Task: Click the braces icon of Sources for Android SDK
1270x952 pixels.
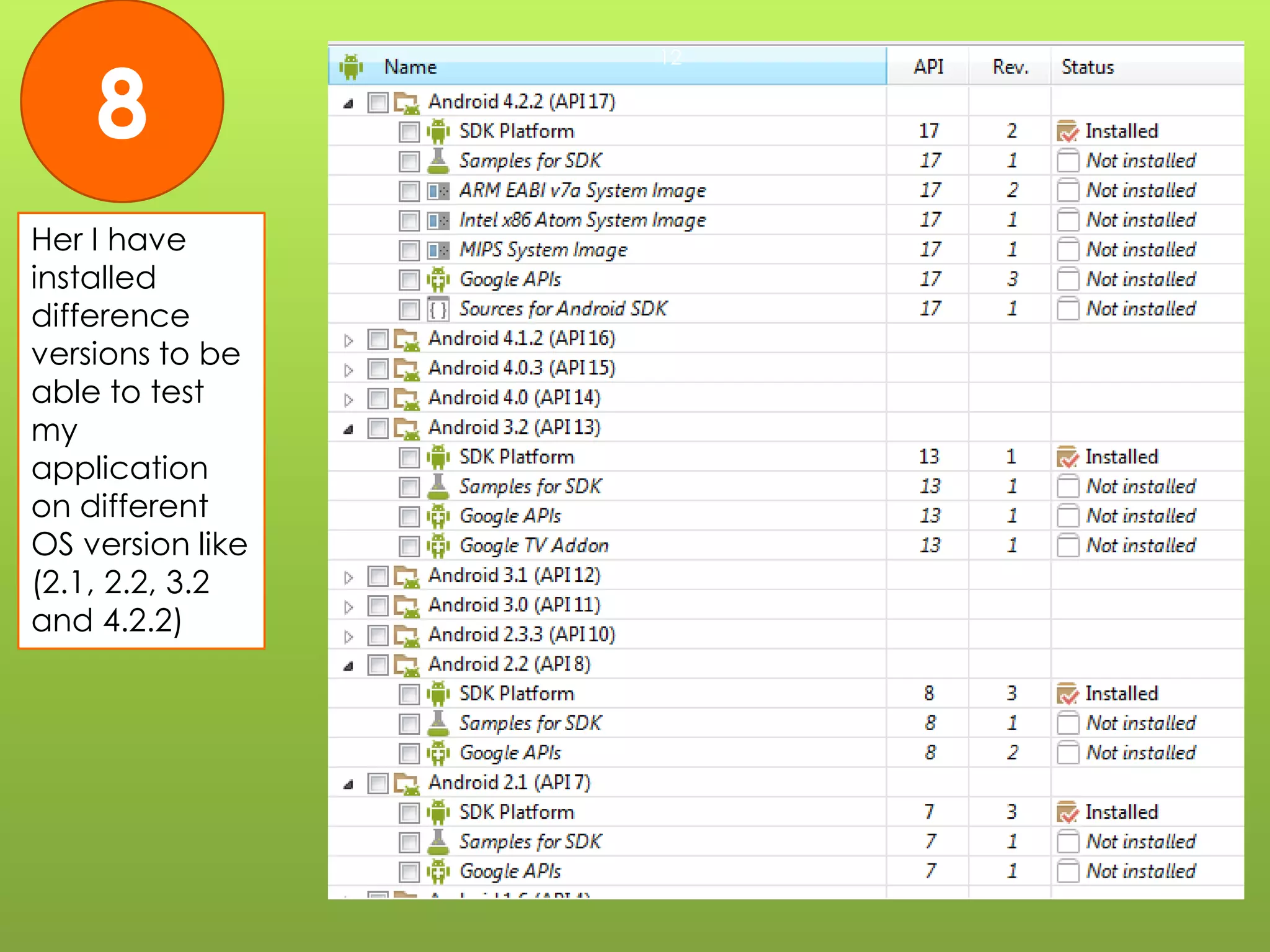Action: coord(438,309)
